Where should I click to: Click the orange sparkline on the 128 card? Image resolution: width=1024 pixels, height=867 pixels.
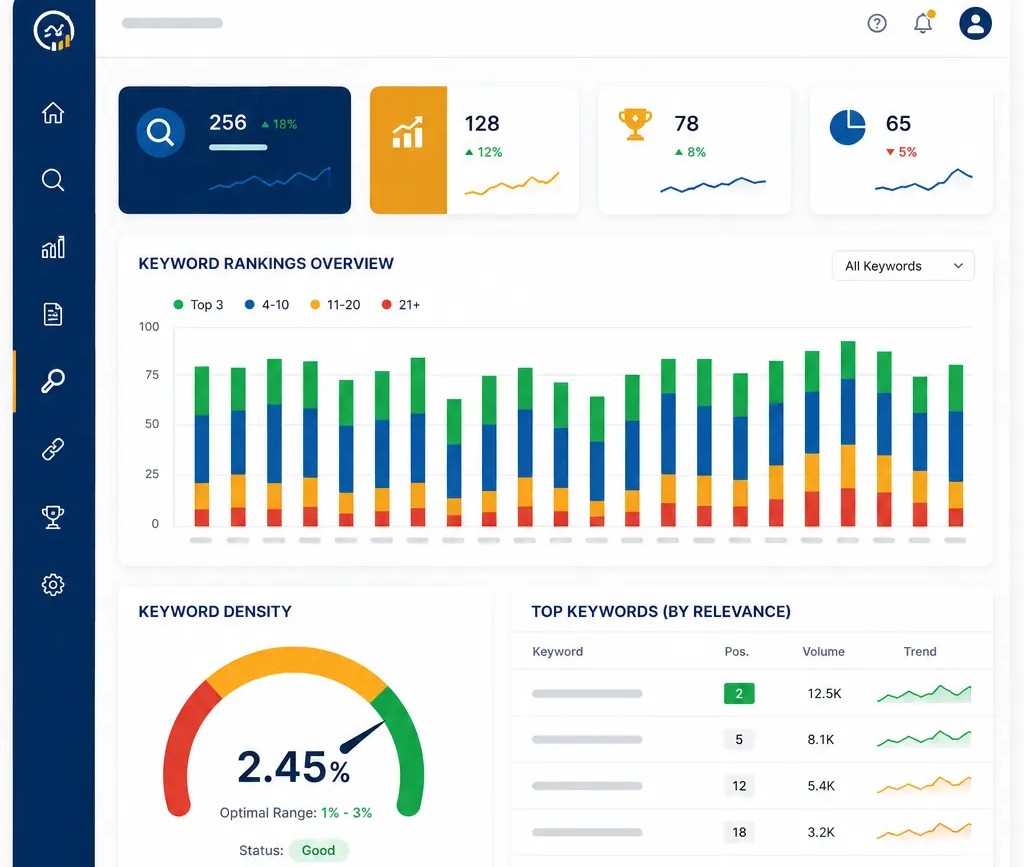click(x=512, y=183)
